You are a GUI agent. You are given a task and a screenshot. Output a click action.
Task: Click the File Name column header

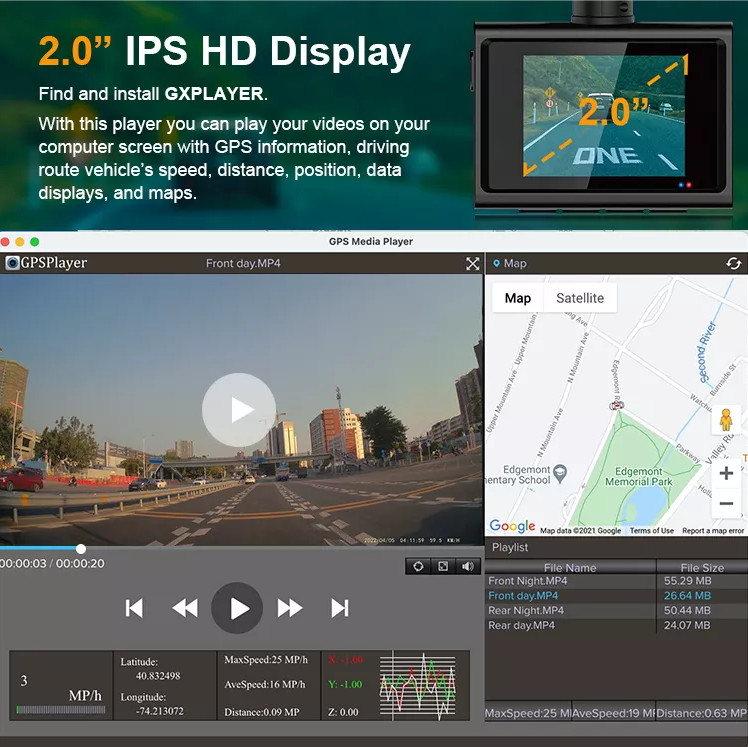[x=570, y=567]
